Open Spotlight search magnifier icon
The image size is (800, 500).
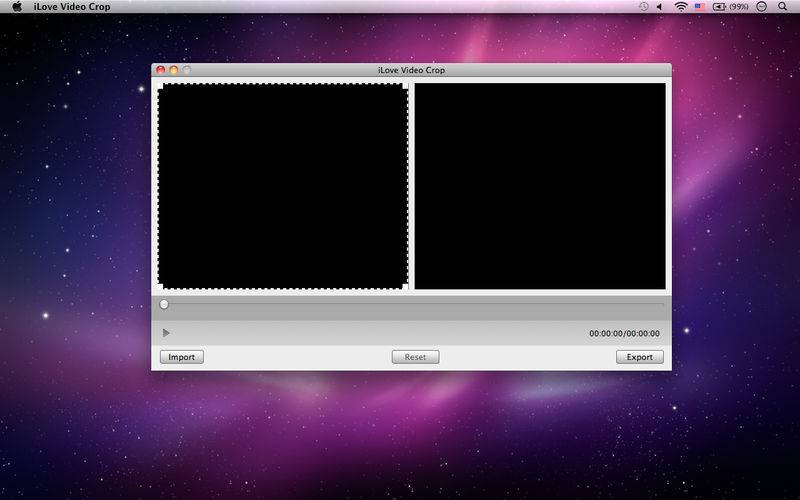click(782, 7)
